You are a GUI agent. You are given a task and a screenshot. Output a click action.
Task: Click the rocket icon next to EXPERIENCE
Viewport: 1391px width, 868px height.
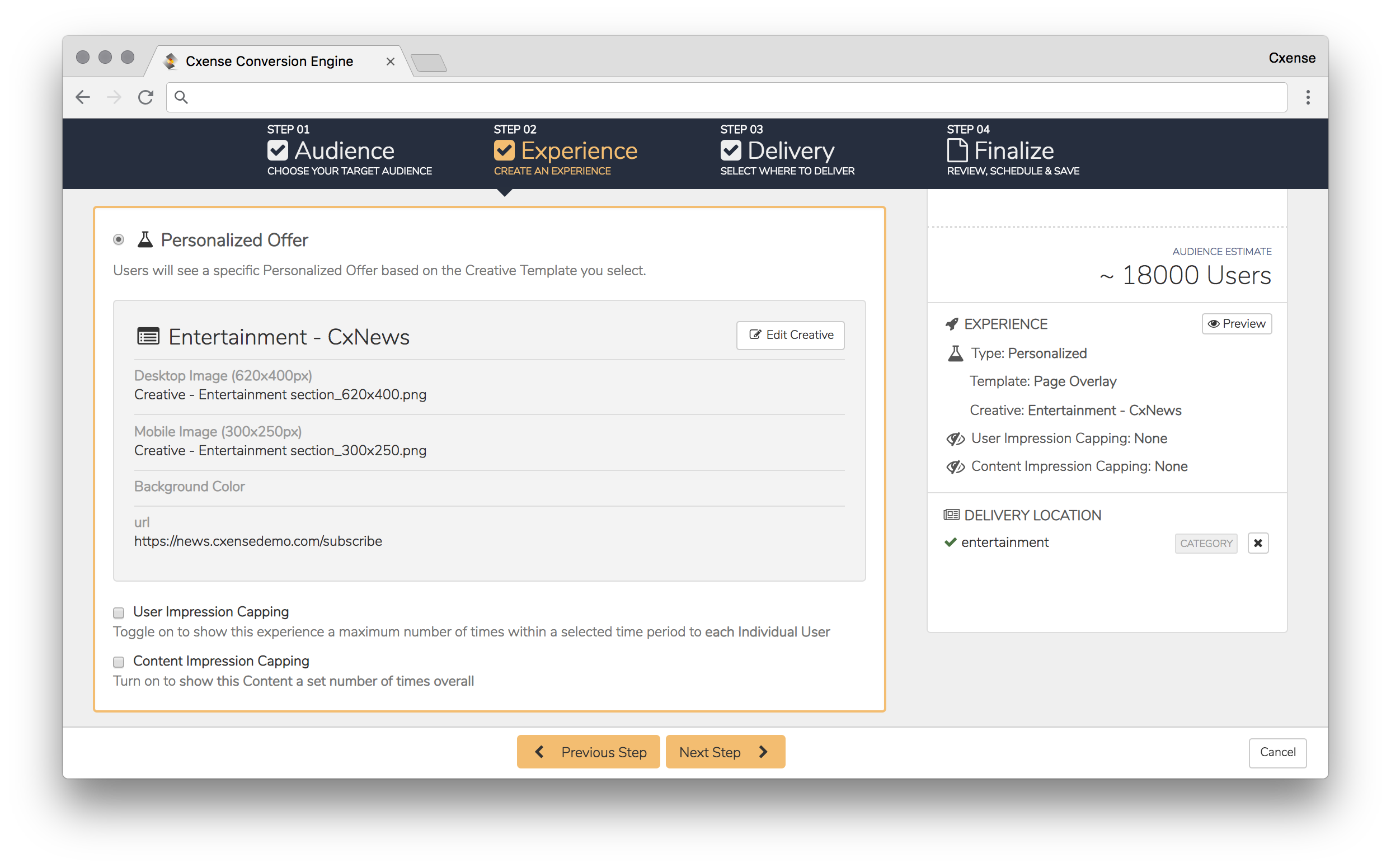pos(952,324)
